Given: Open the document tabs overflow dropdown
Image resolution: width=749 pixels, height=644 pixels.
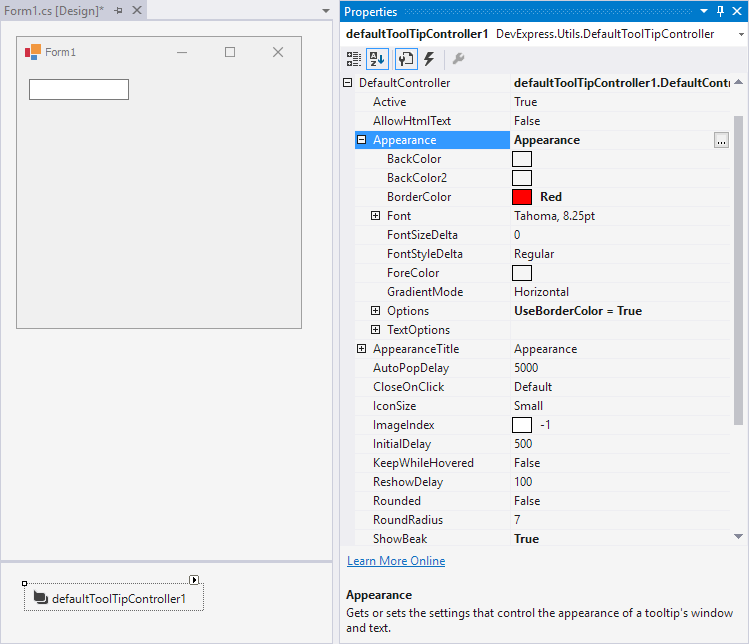Looking at the screenshot, I should tap(326, 11).
